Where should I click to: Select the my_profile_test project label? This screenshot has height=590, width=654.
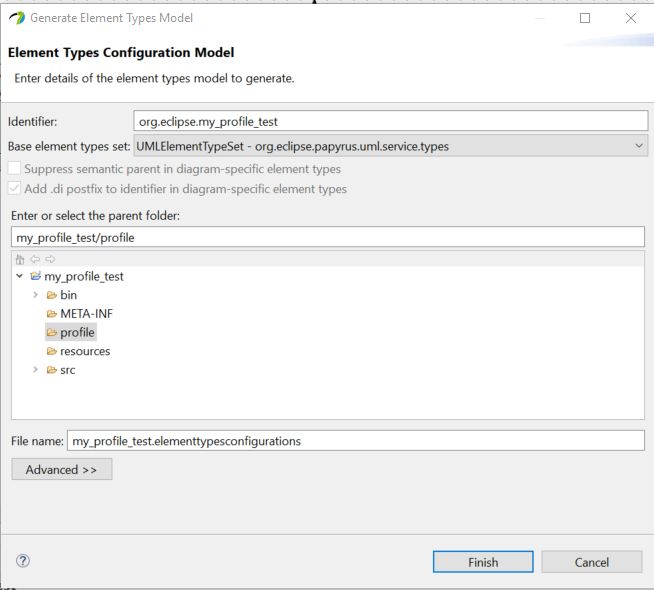click(x=84, y=276)
